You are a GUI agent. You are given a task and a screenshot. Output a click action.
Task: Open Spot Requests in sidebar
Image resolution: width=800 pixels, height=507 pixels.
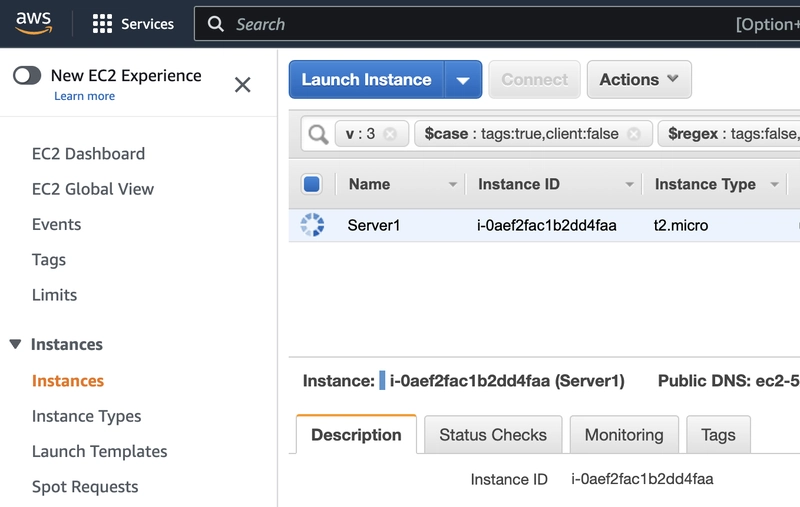85,487
